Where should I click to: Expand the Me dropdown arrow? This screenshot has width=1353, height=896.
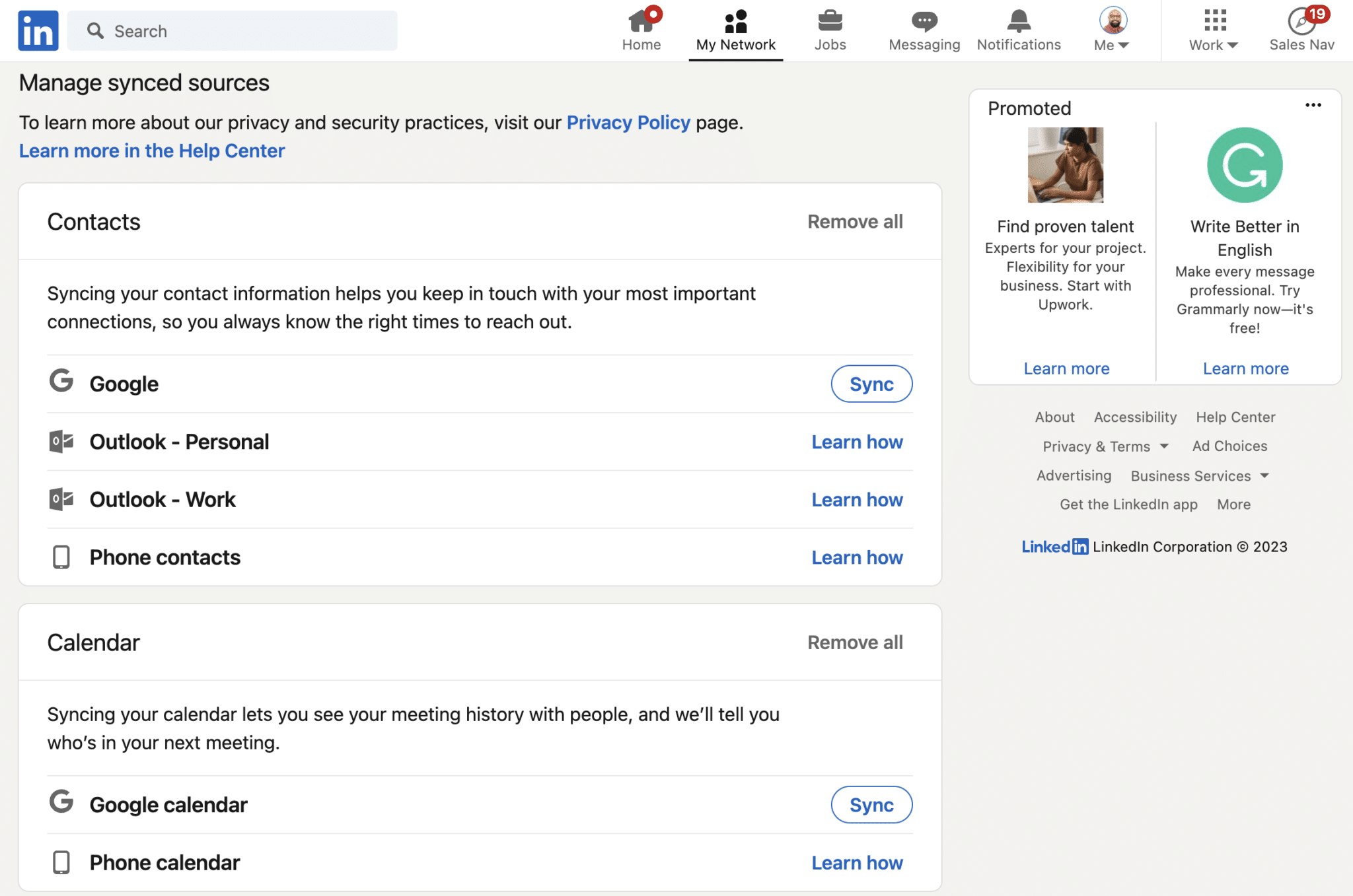(1123, 45)
